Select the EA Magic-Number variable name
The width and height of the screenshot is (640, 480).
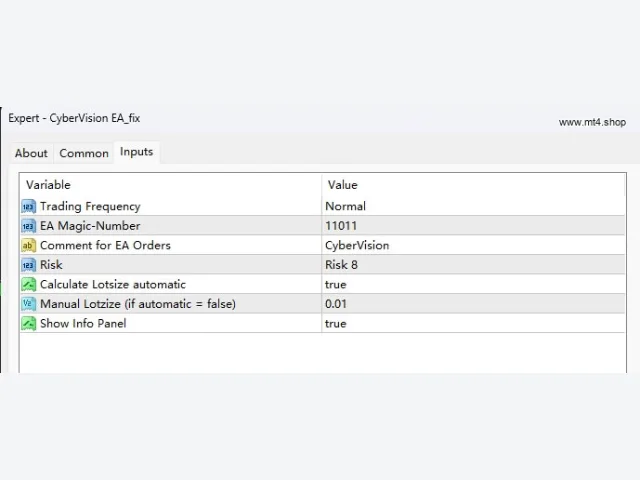click(90, 226)
